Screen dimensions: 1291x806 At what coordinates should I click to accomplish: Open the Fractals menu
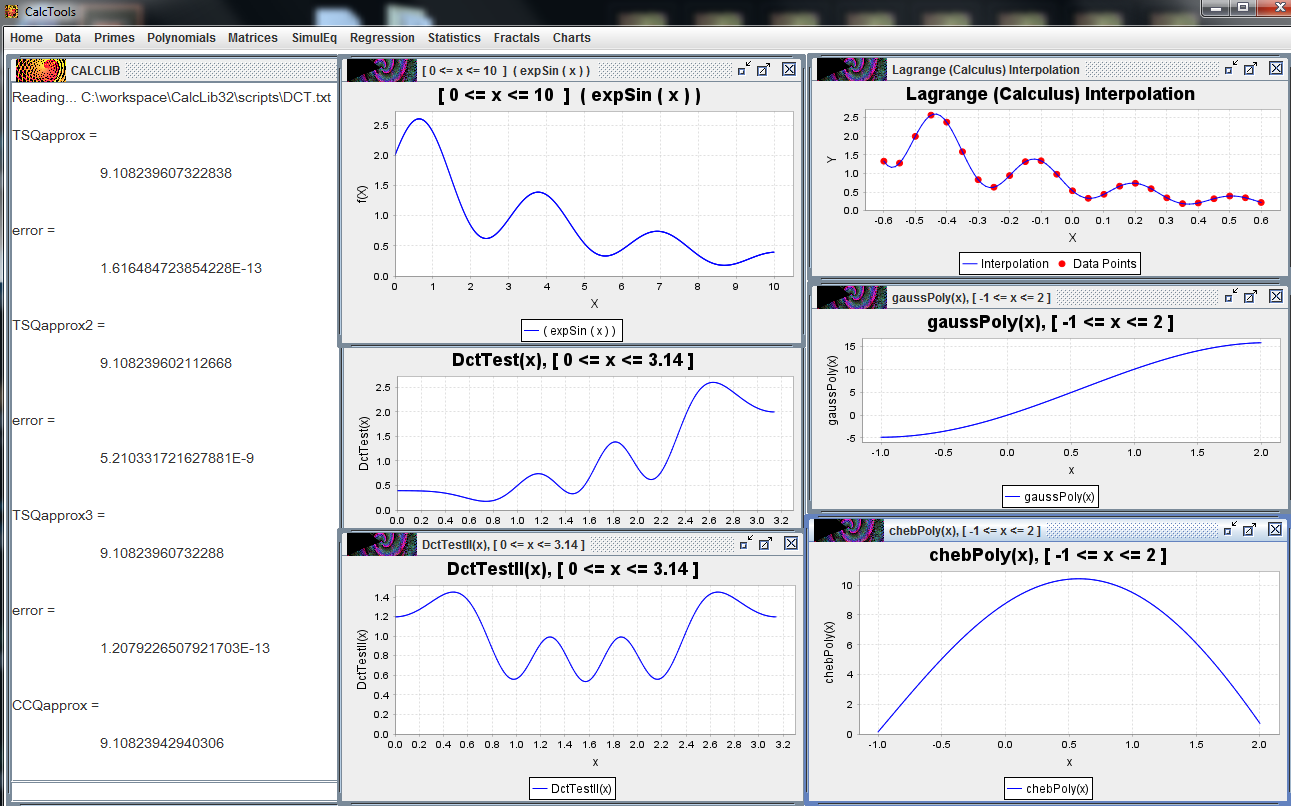click(516, 38)
